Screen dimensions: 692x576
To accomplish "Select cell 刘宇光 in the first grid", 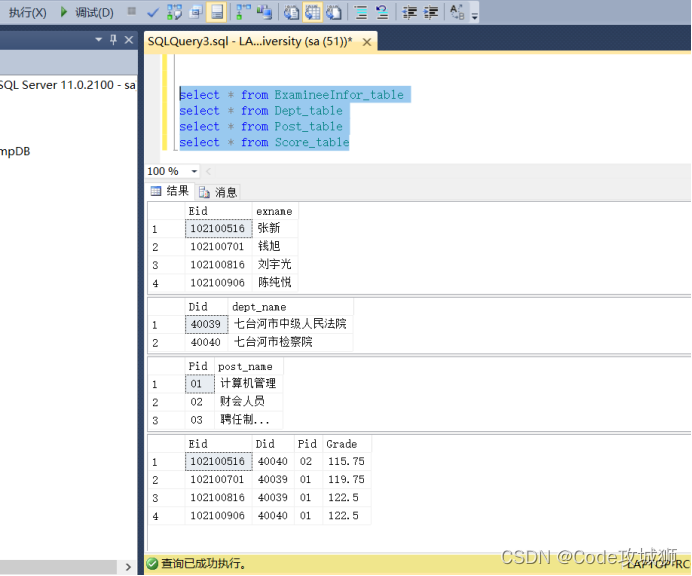I will [275, 264].
